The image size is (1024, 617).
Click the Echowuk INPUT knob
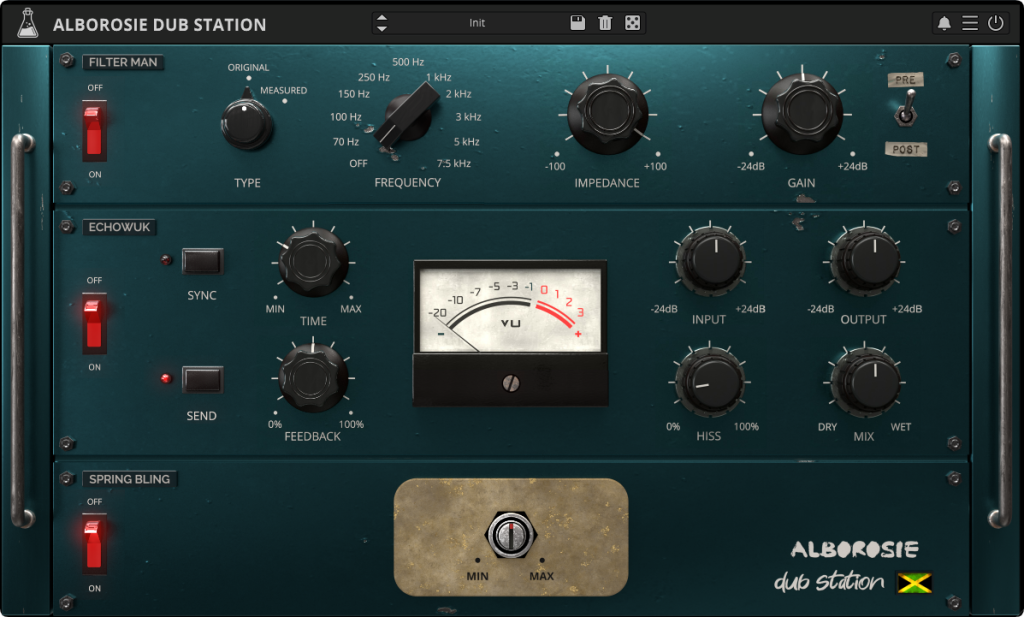click(x=710, y=262)
